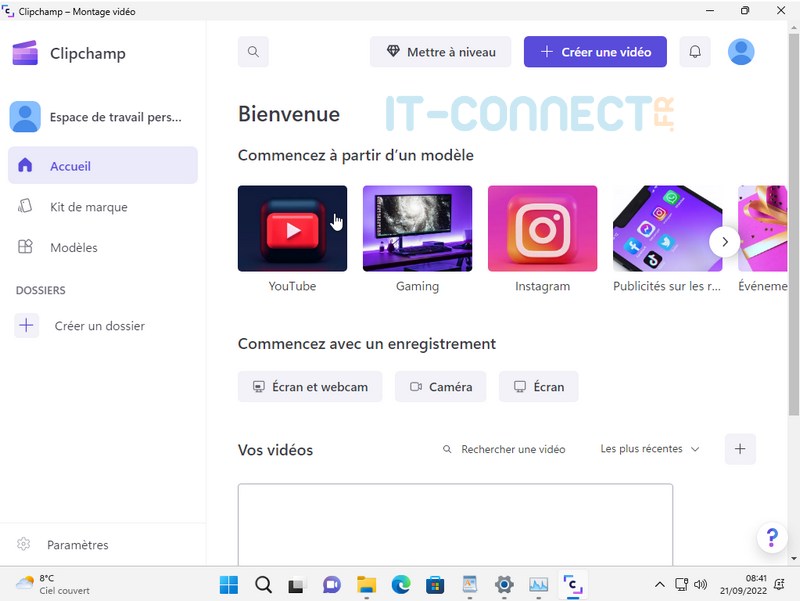Click the Espace de travail personnel avatar
The image size is (800, 601).
tap(25, 117)
